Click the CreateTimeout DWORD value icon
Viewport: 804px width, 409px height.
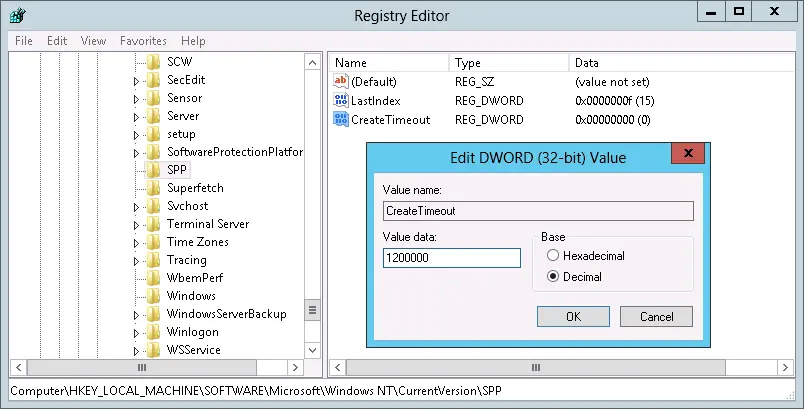click(x=340, y=119)
